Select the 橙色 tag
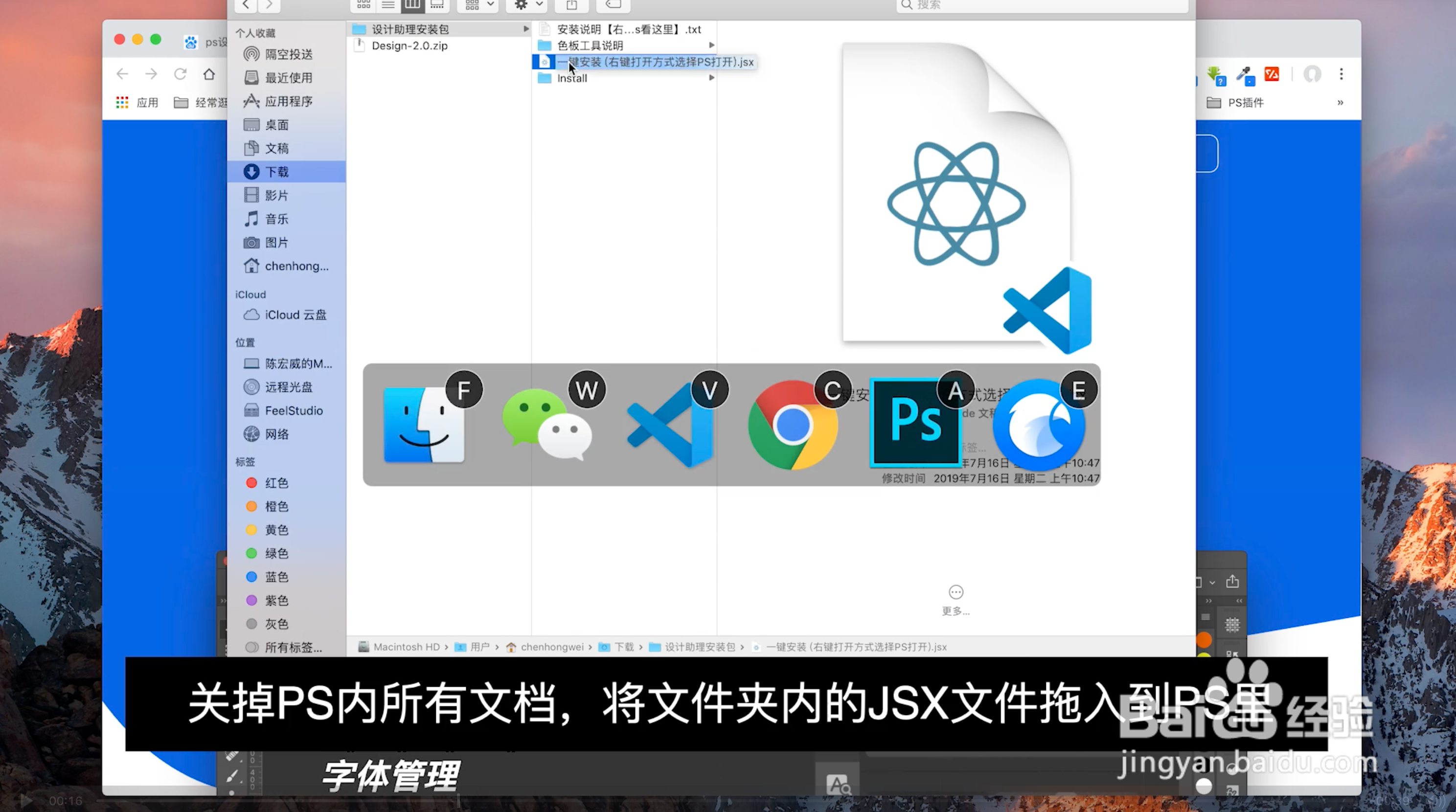 267,506
